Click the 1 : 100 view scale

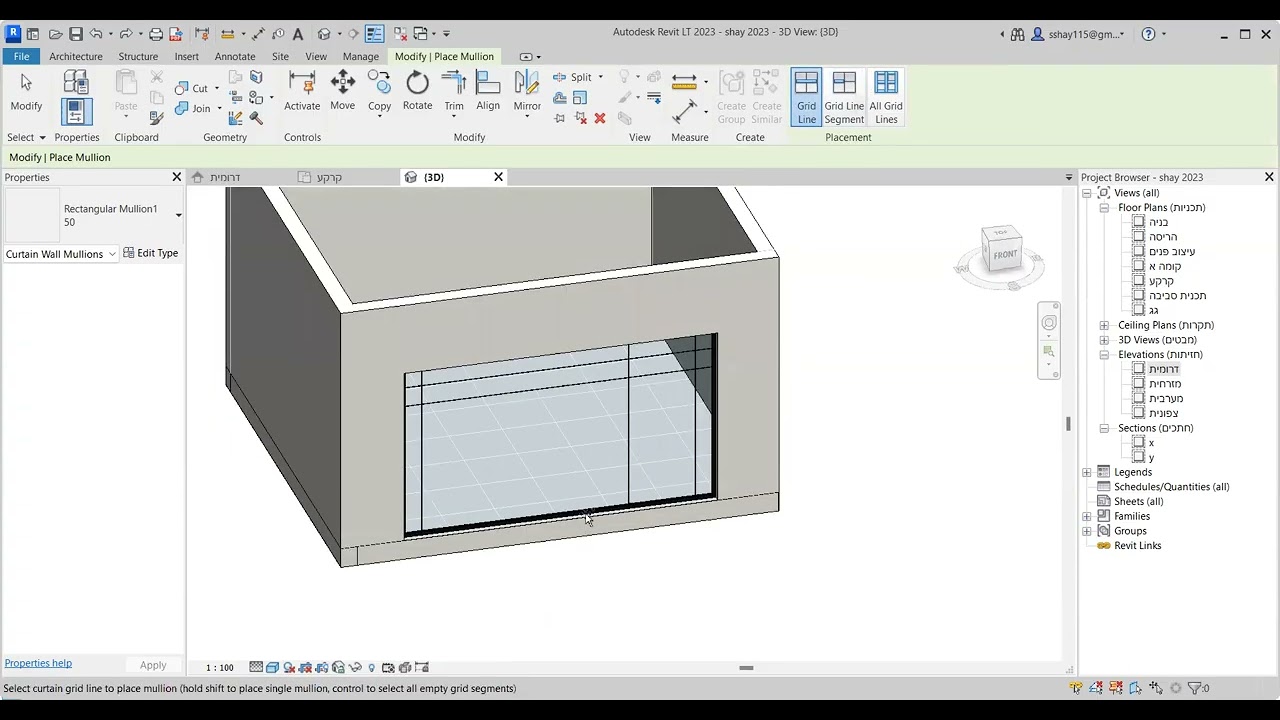pos(219,667)
